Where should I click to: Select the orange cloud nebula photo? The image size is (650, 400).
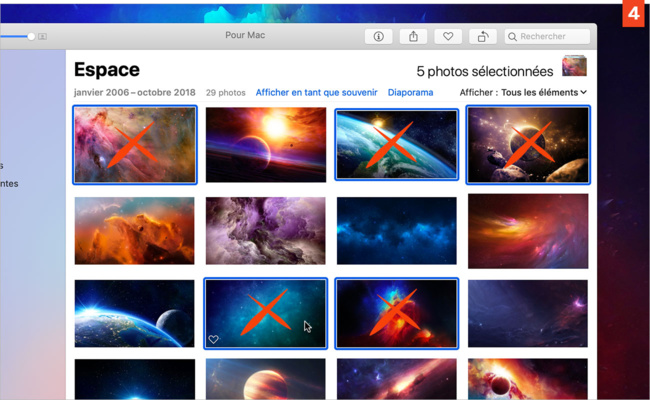click(135, 230)
